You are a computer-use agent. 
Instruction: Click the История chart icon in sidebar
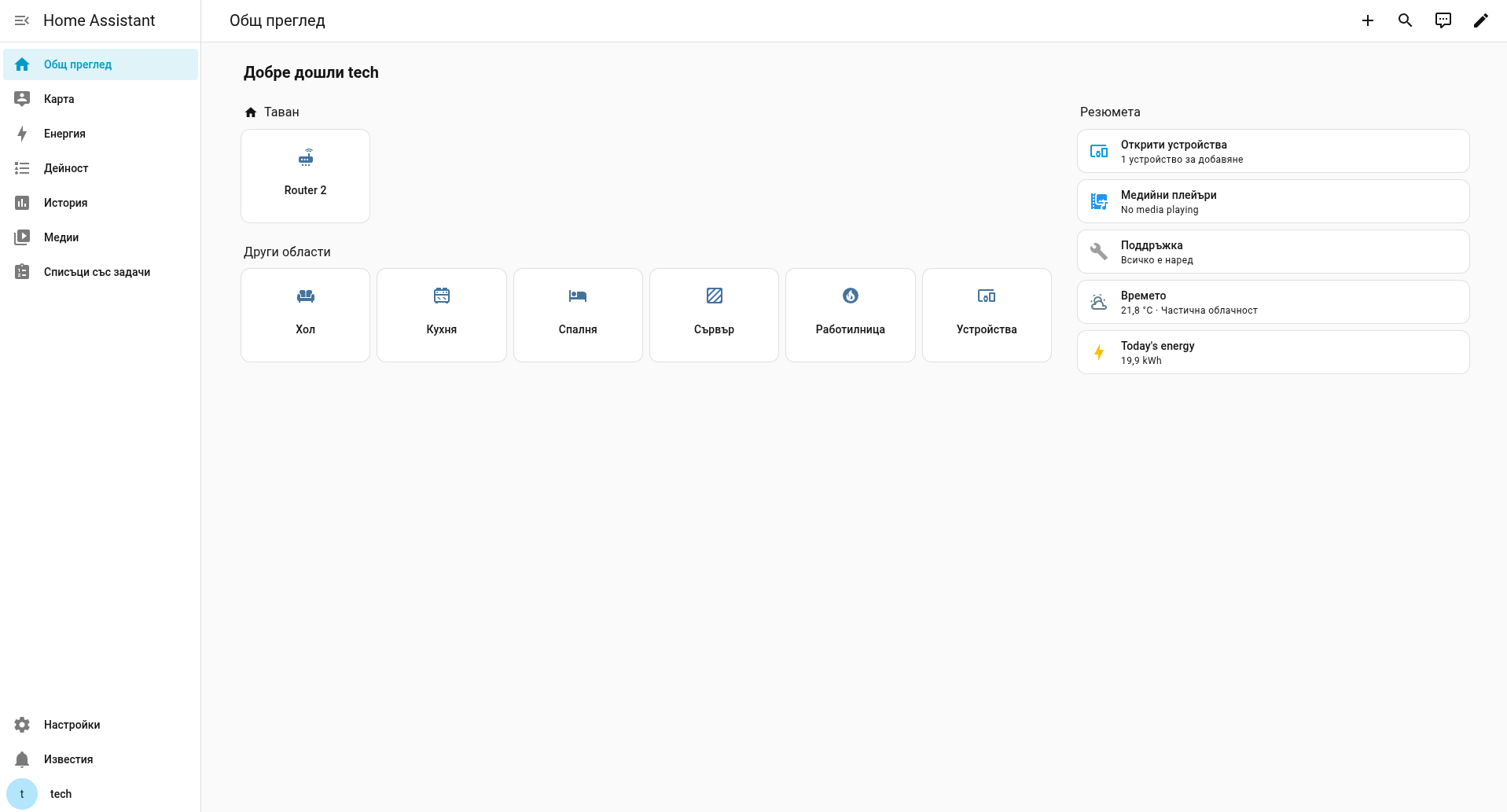(22, 203)
